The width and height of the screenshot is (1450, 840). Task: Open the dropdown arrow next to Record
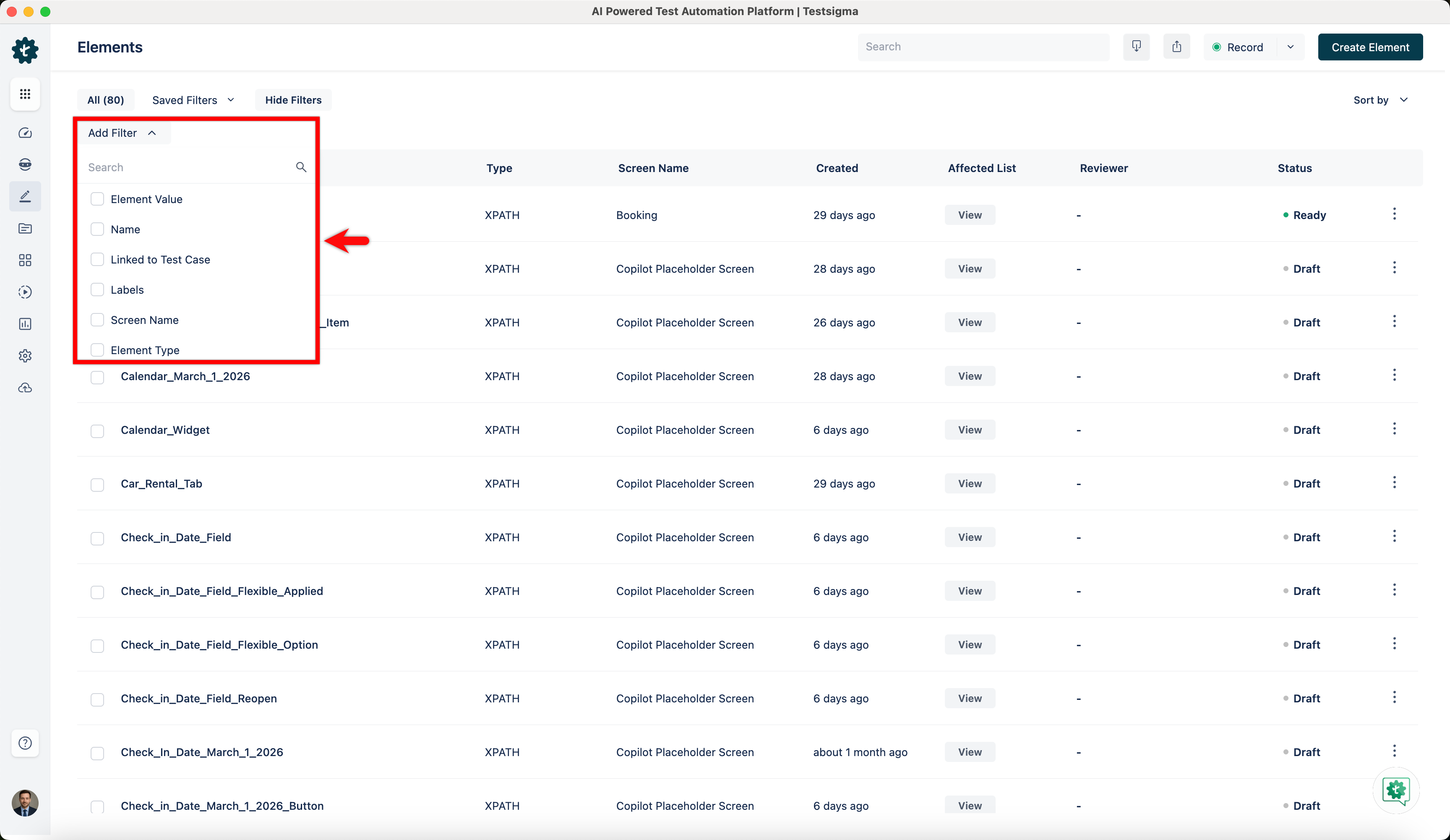click(x=1291, y=47)
